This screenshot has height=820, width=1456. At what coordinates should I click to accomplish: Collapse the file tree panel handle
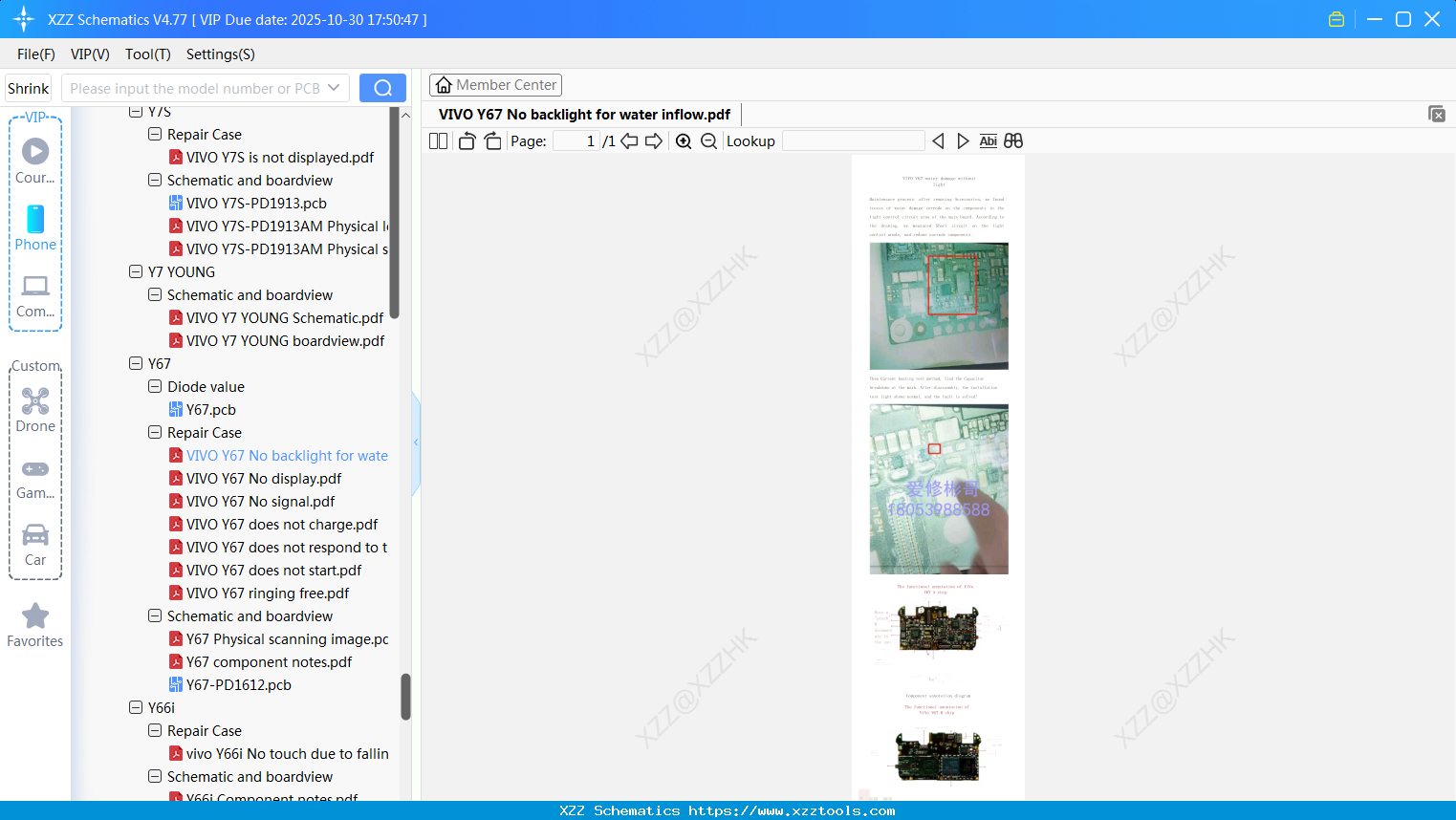pyautogui.click(x=416, y=442)
